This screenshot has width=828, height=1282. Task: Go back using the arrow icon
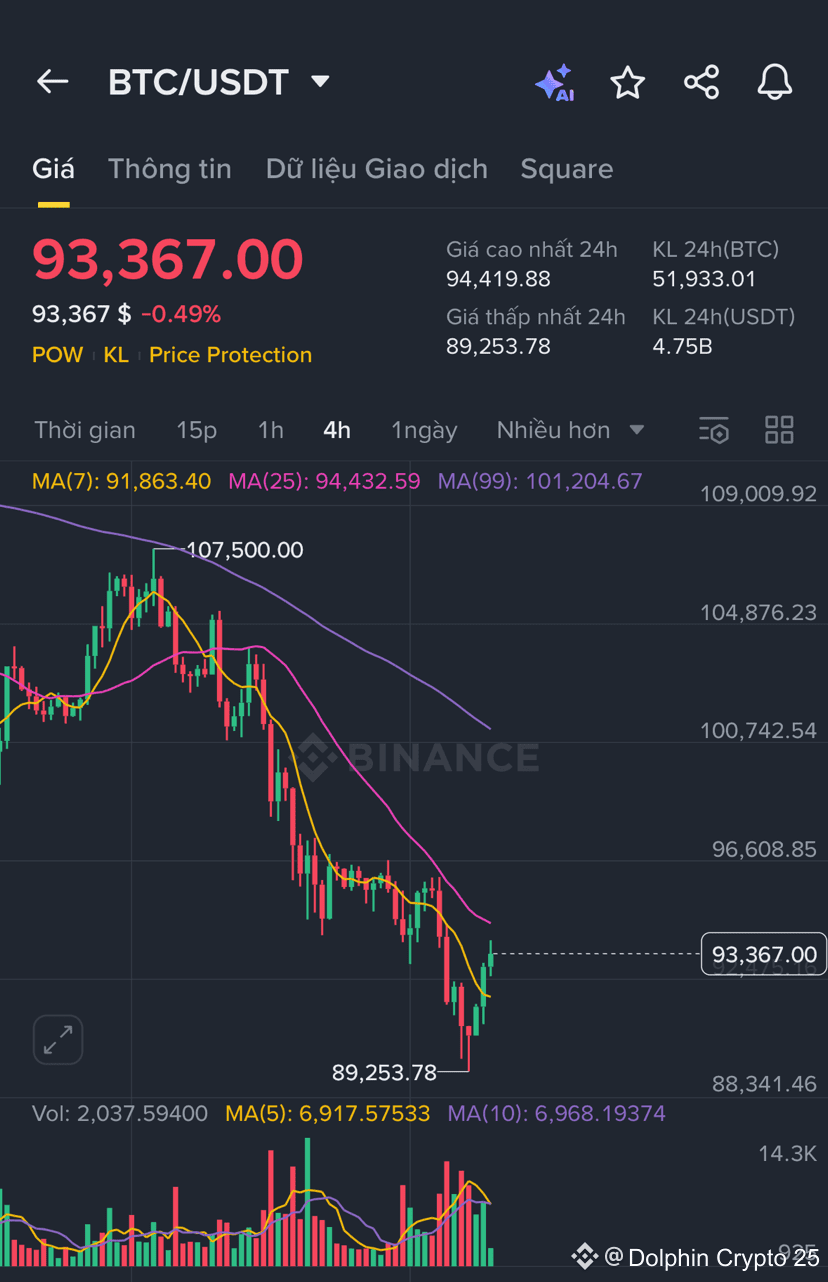tap(52, 82)
